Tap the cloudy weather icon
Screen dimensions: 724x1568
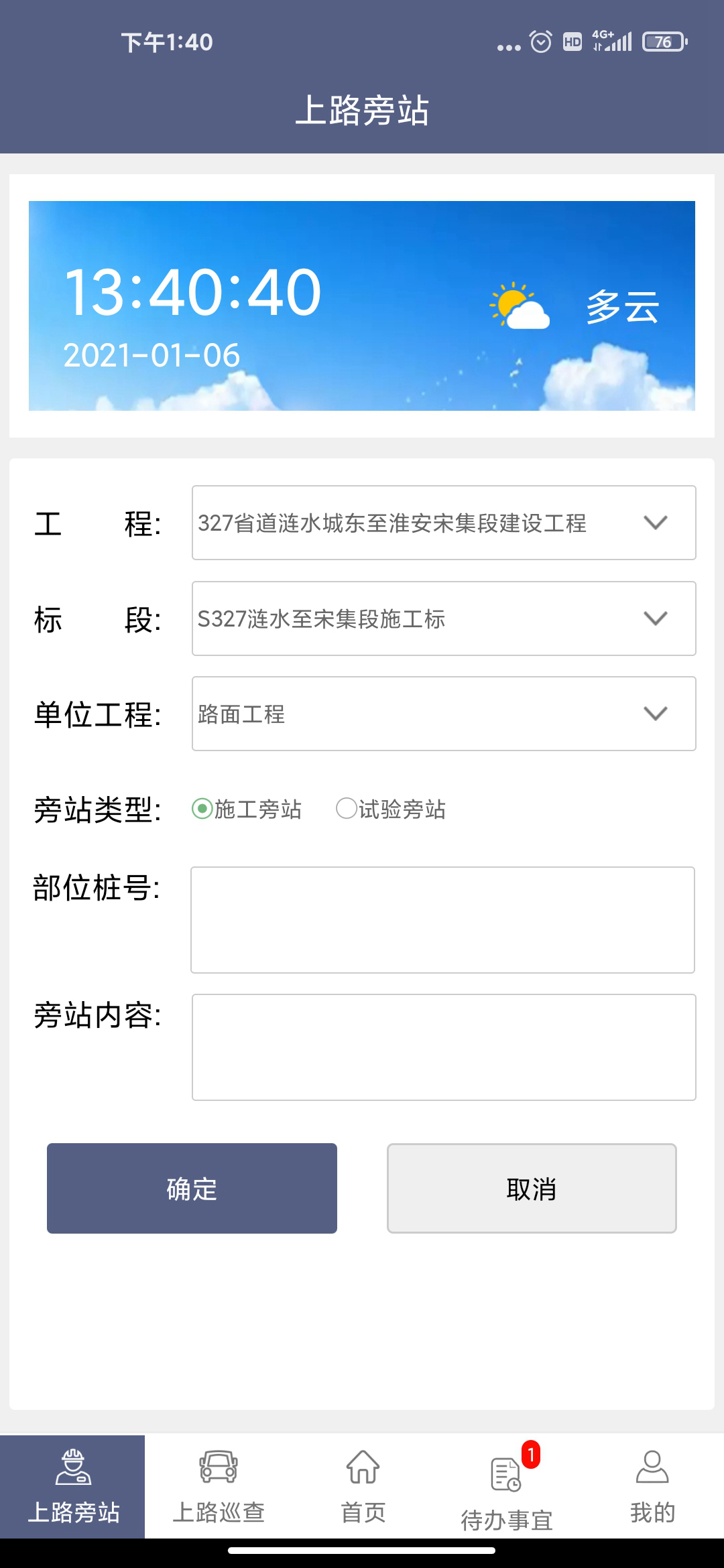pyautogui.click(x=520, y=307)
